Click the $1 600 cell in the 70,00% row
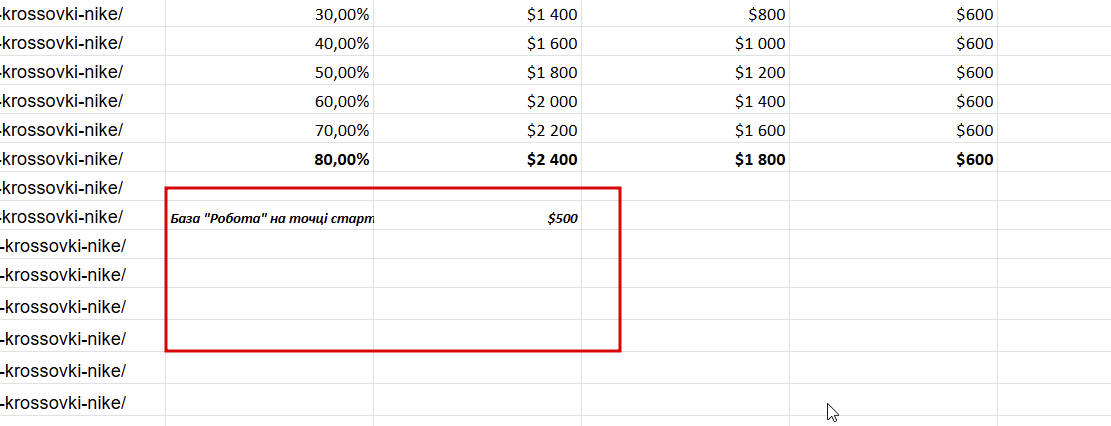The height and width of the screenshot is (426, 1111). [685, 130]
